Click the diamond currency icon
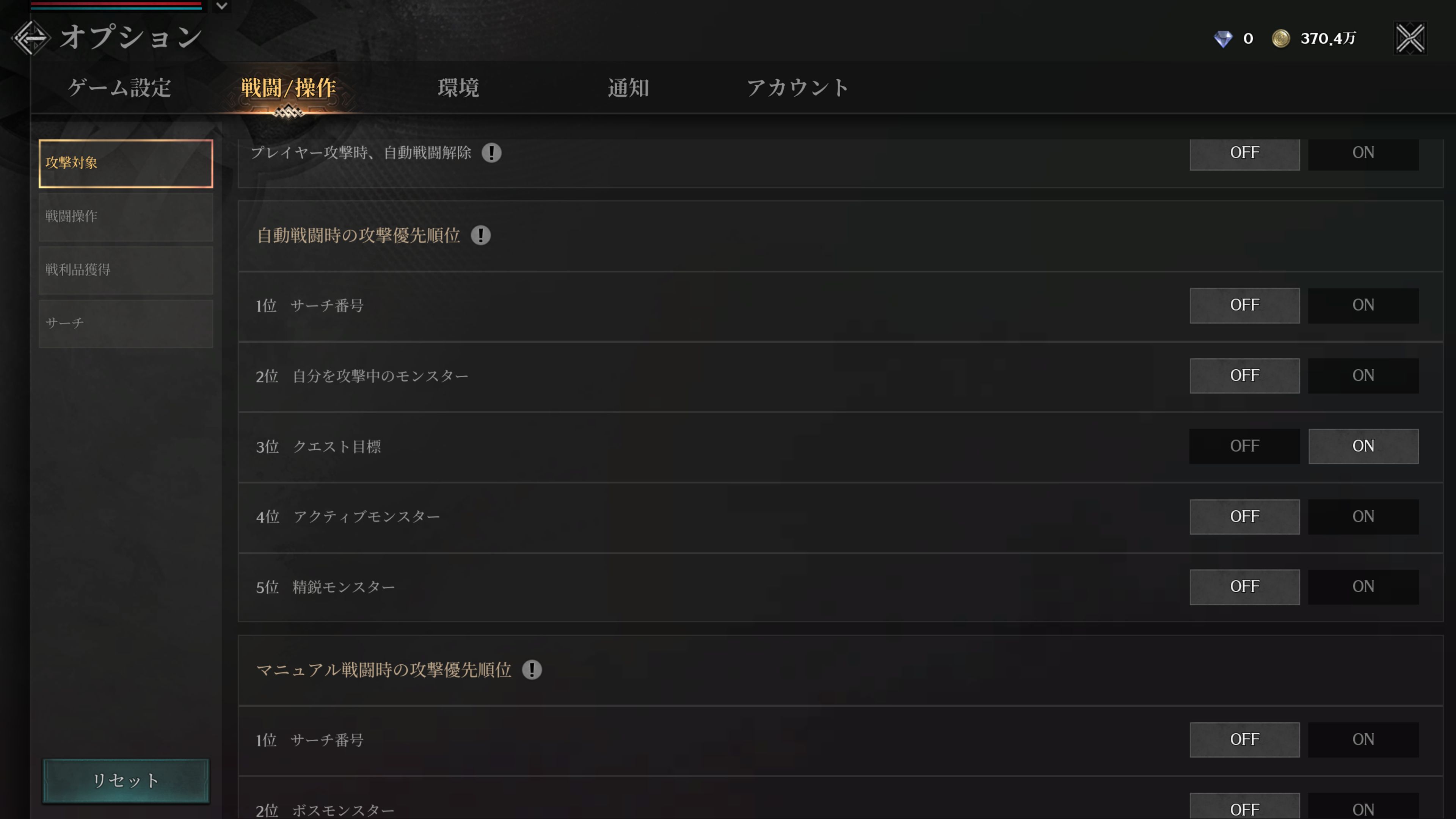 (1223, 38)
